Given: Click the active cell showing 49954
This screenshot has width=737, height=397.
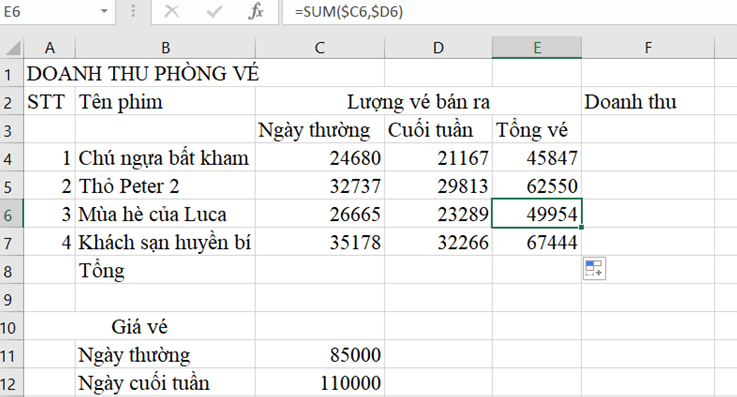Looking at the screenshot, I should point(537,214).
